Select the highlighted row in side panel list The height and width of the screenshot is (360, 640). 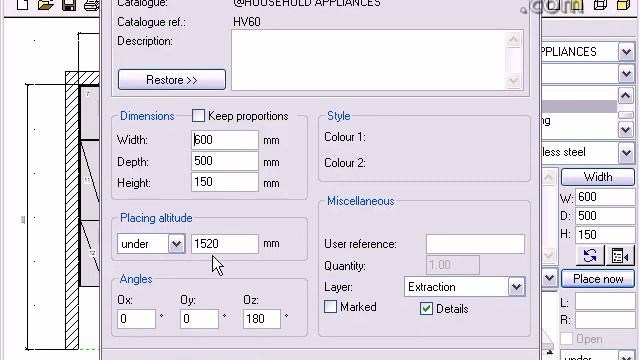tap(579, 107)
